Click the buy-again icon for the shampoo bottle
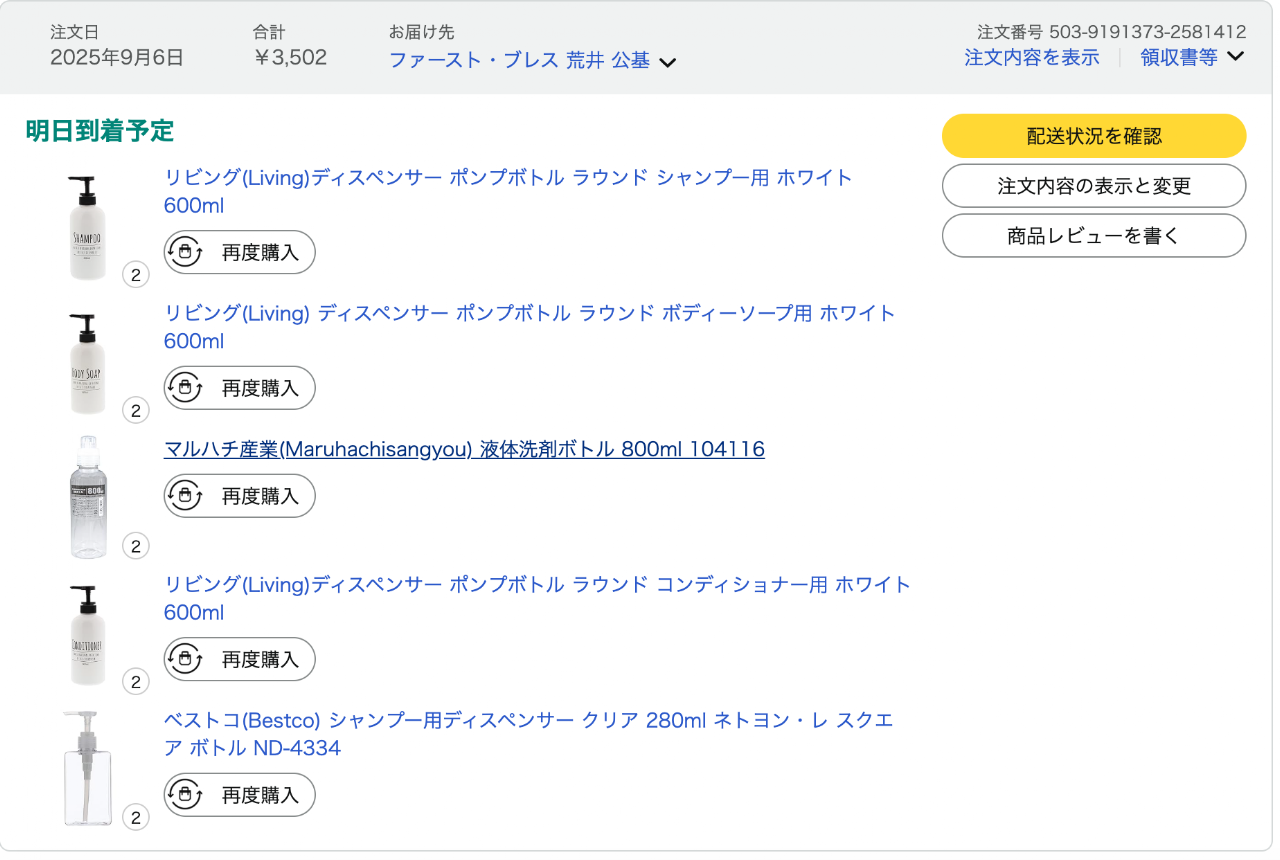The image size is (1280, 860). coord(185,252)
